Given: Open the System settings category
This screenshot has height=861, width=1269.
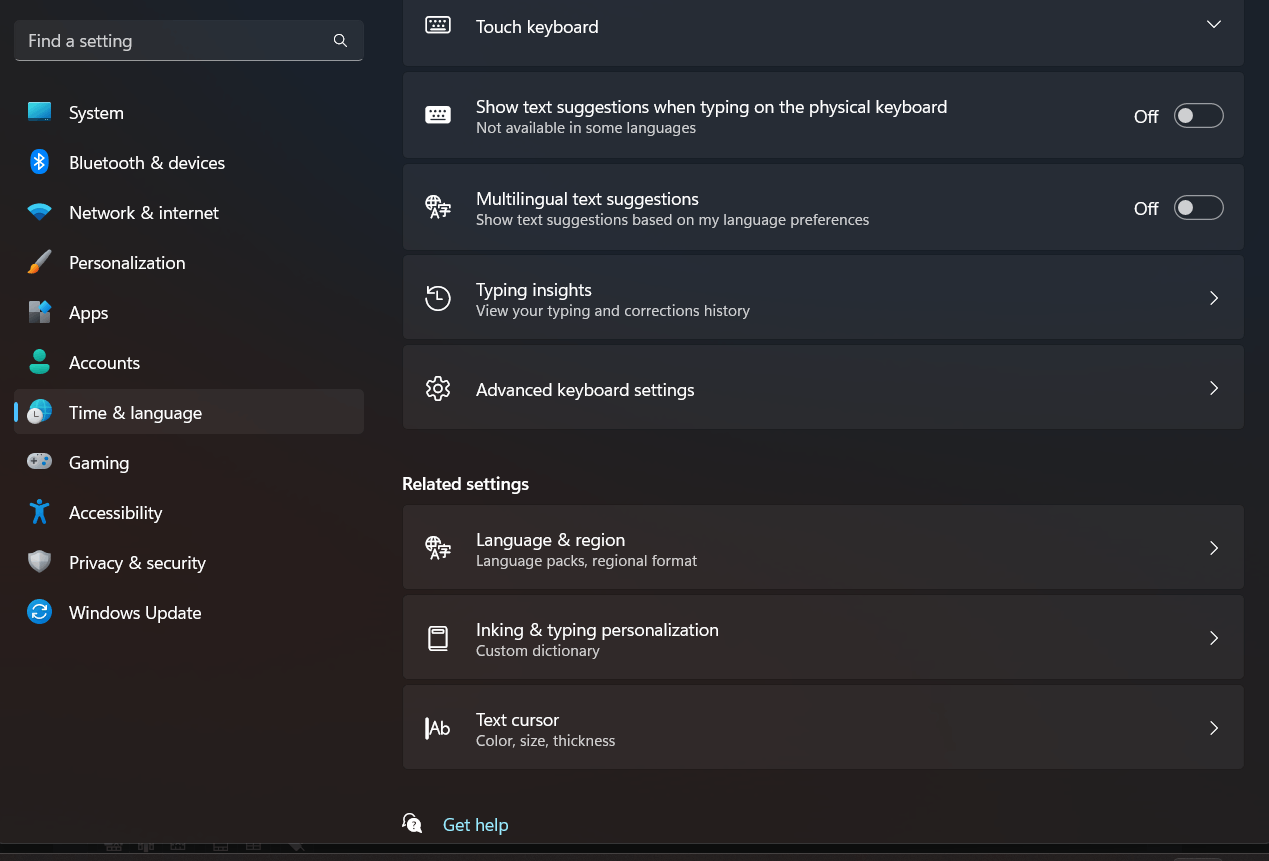Looking at the screenshot, I should [x=96, y=113].
